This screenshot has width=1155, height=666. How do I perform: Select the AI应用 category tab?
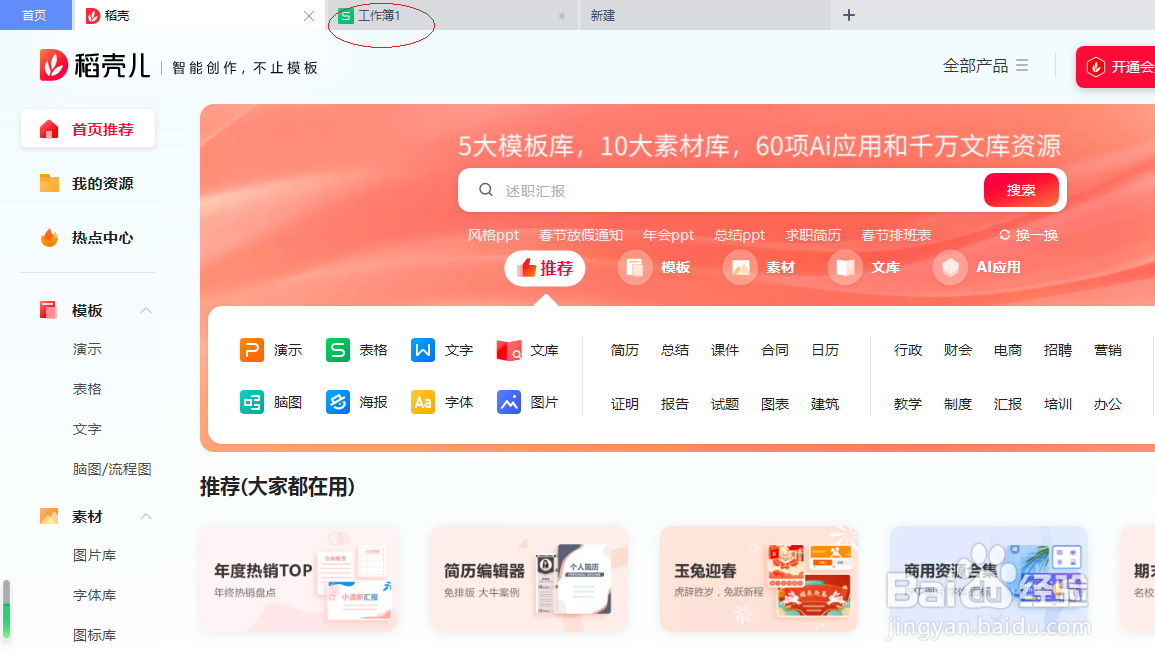pos(977,267)
